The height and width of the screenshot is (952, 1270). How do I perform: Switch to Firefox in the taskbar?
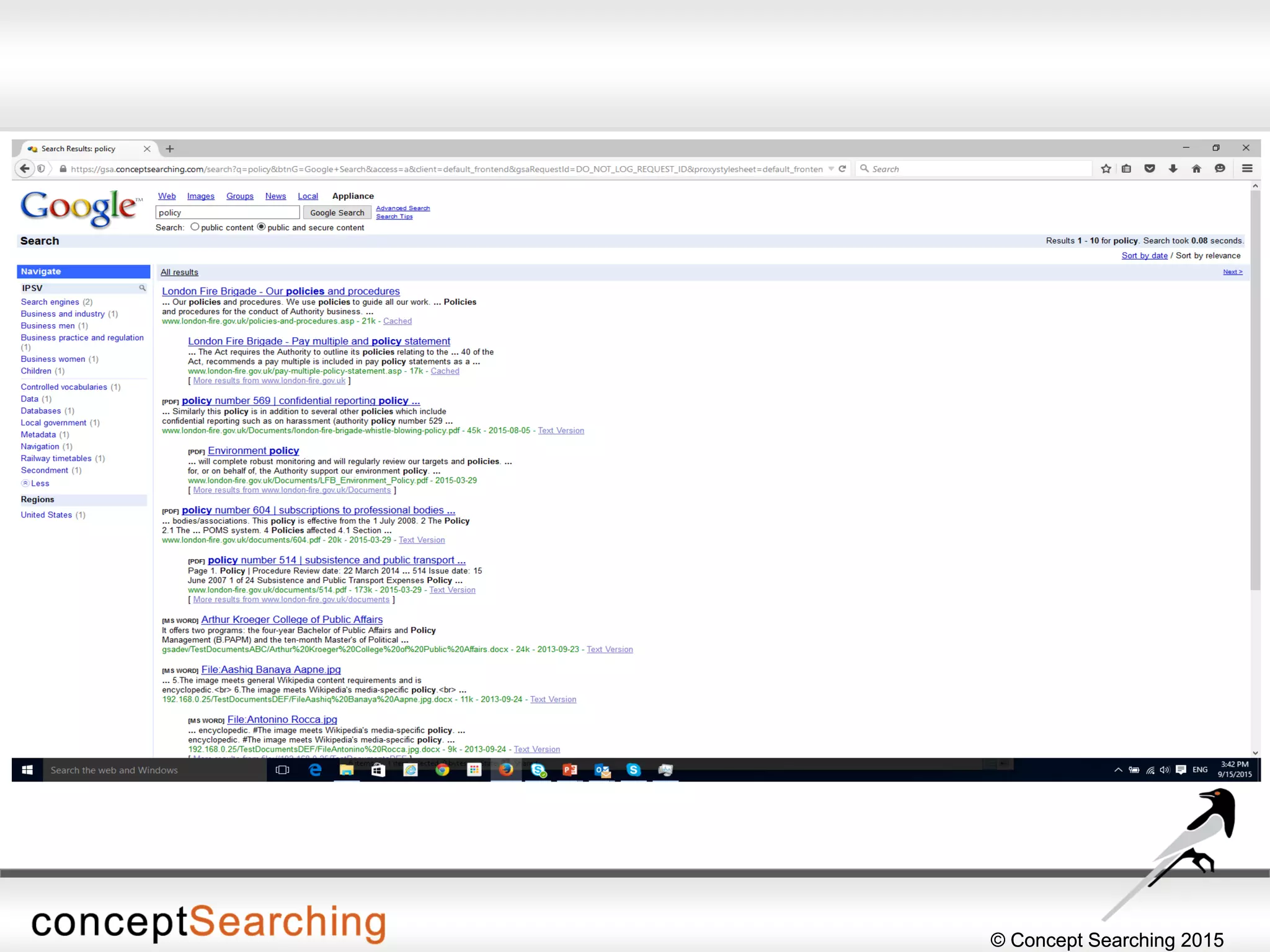pyautogui.click(x=506, y=770)
